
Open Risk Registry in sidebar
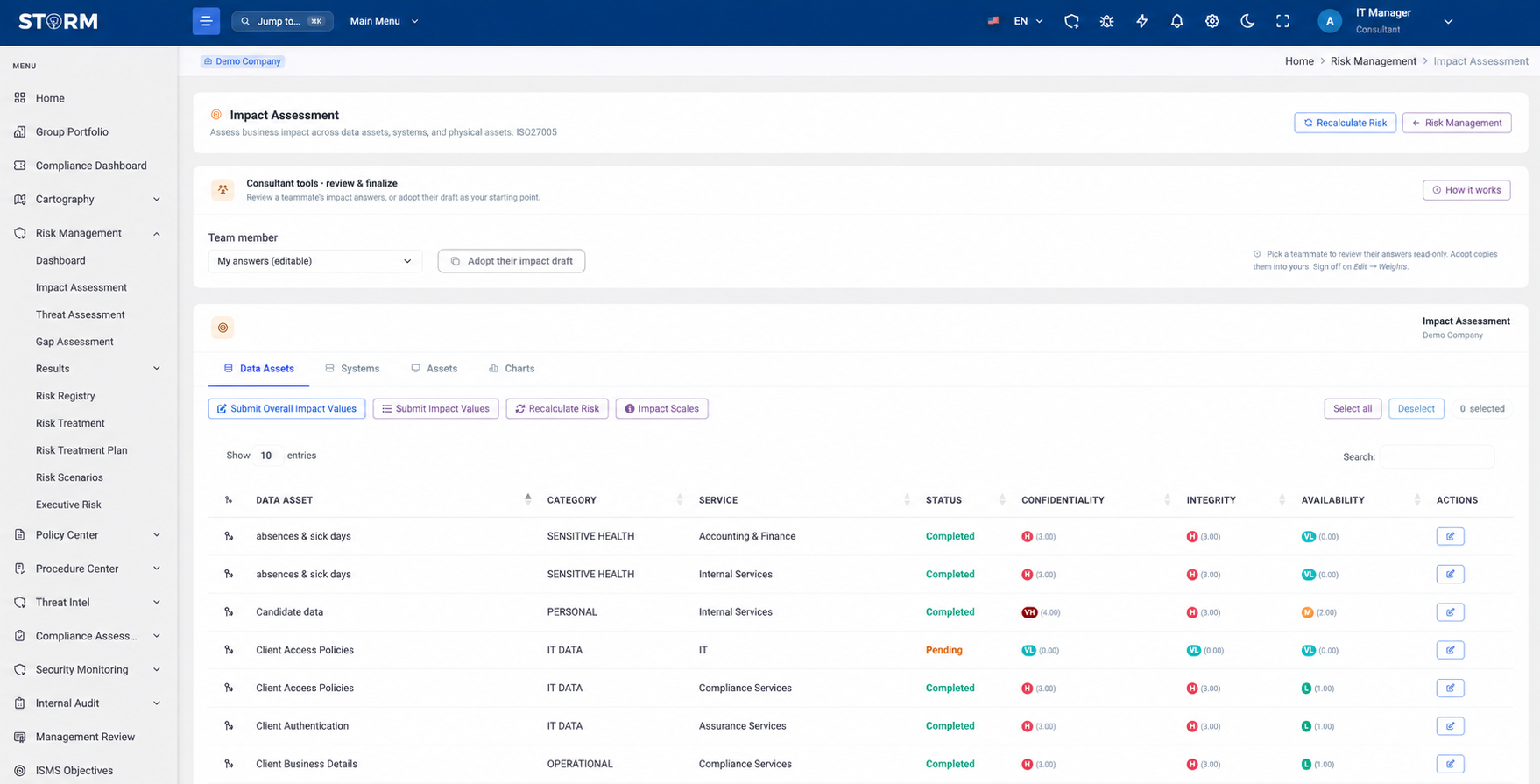[x=66, y=396]
